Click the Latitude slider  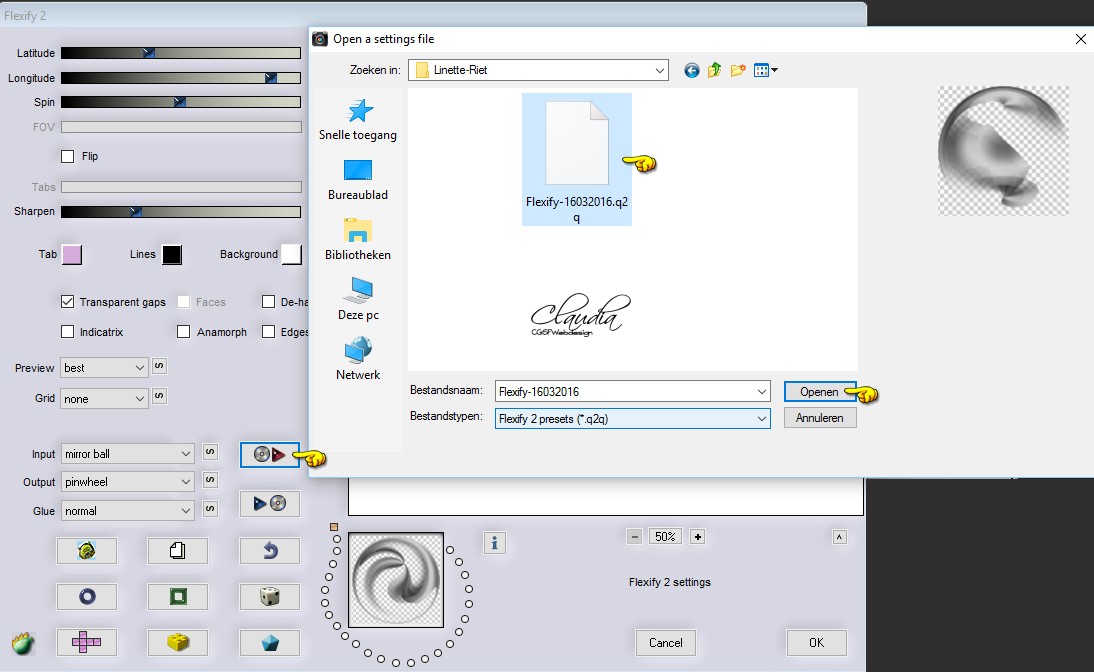pyautogui.click(x=181, y=53)
